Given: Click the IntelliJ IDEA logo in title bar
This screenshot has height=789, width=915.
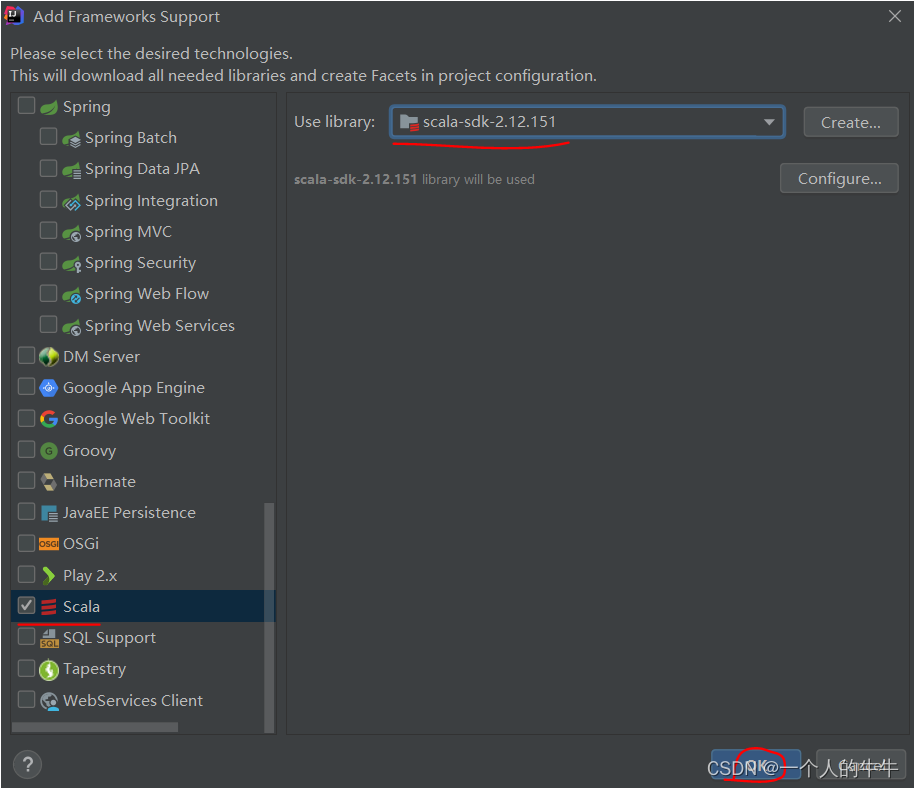Looking at the screenshot, I should 13,16.
